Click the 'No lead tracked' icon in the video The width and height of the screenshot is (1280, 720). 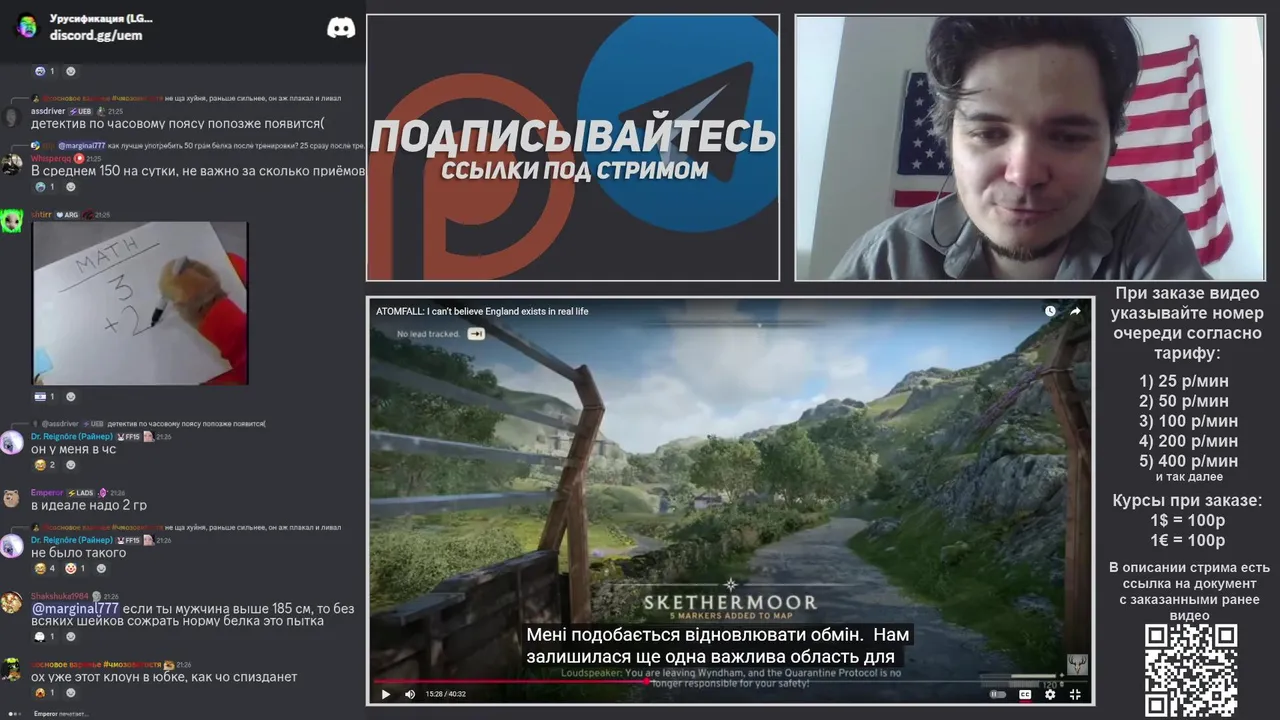(476, 334)
